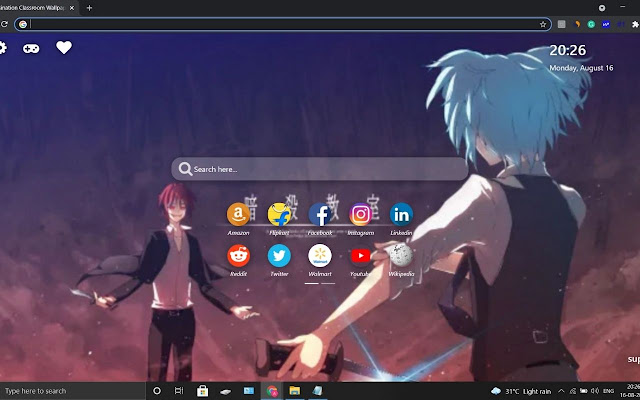Open a new tab with the plus button
The height and width of the screenshot is (400, 640).
click(x=89, y=8)
